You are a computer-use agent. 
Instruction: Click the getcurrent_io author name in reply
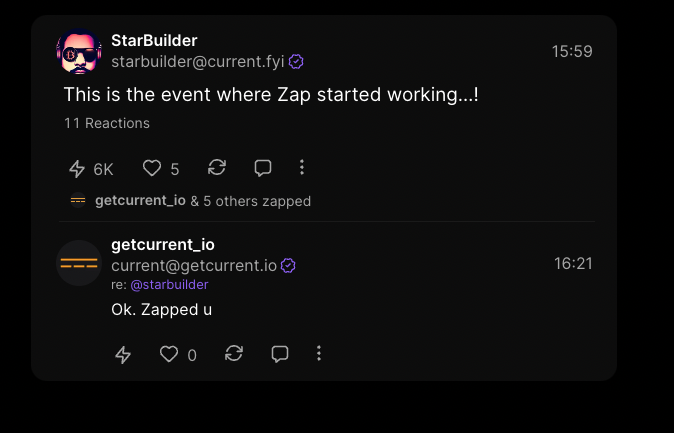(x=163, y=244)
